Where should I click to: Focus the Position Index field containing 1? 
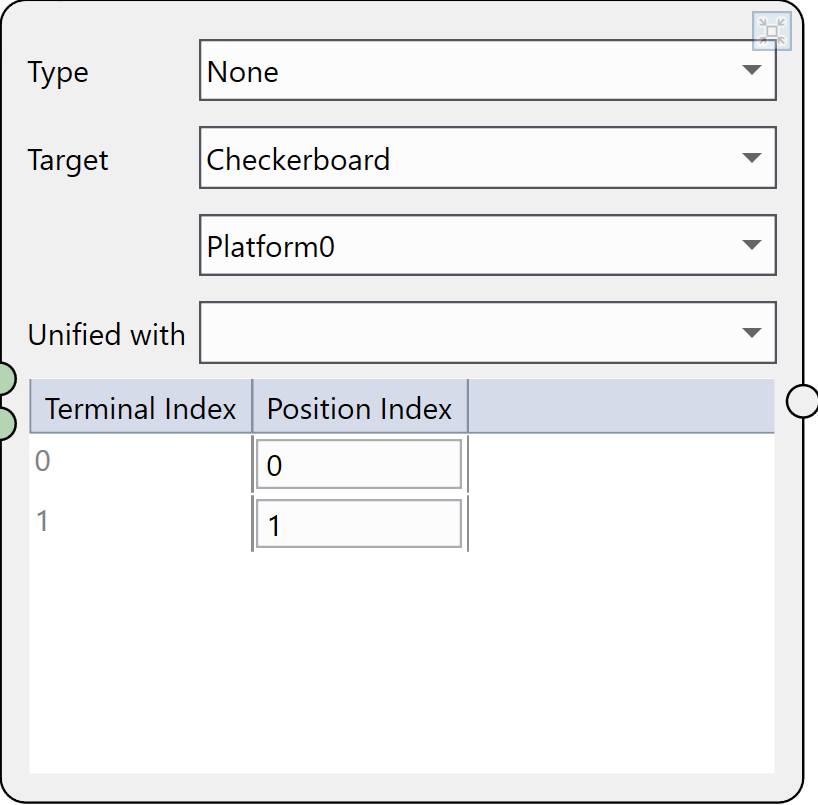click(359, 524)
